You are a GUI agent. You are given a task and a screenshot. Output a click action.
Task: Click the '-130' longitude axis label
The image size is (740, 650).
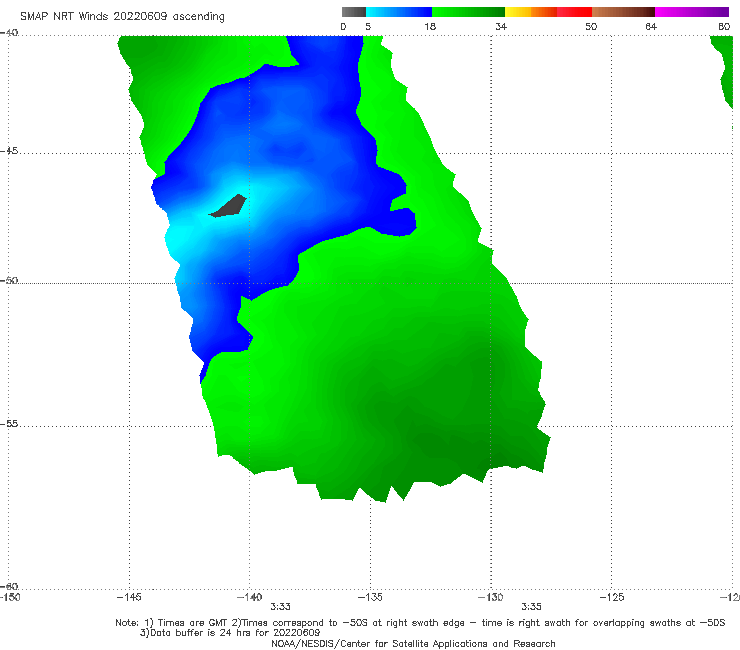(491, 597)
